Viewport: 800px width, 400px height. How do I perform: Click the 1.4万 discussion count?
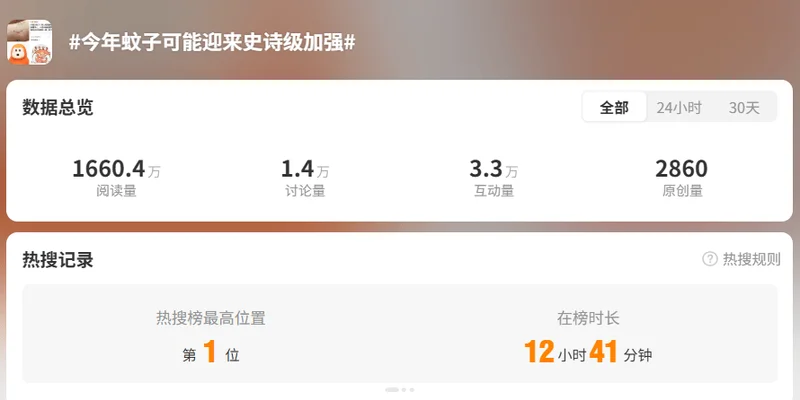(305, 169)
